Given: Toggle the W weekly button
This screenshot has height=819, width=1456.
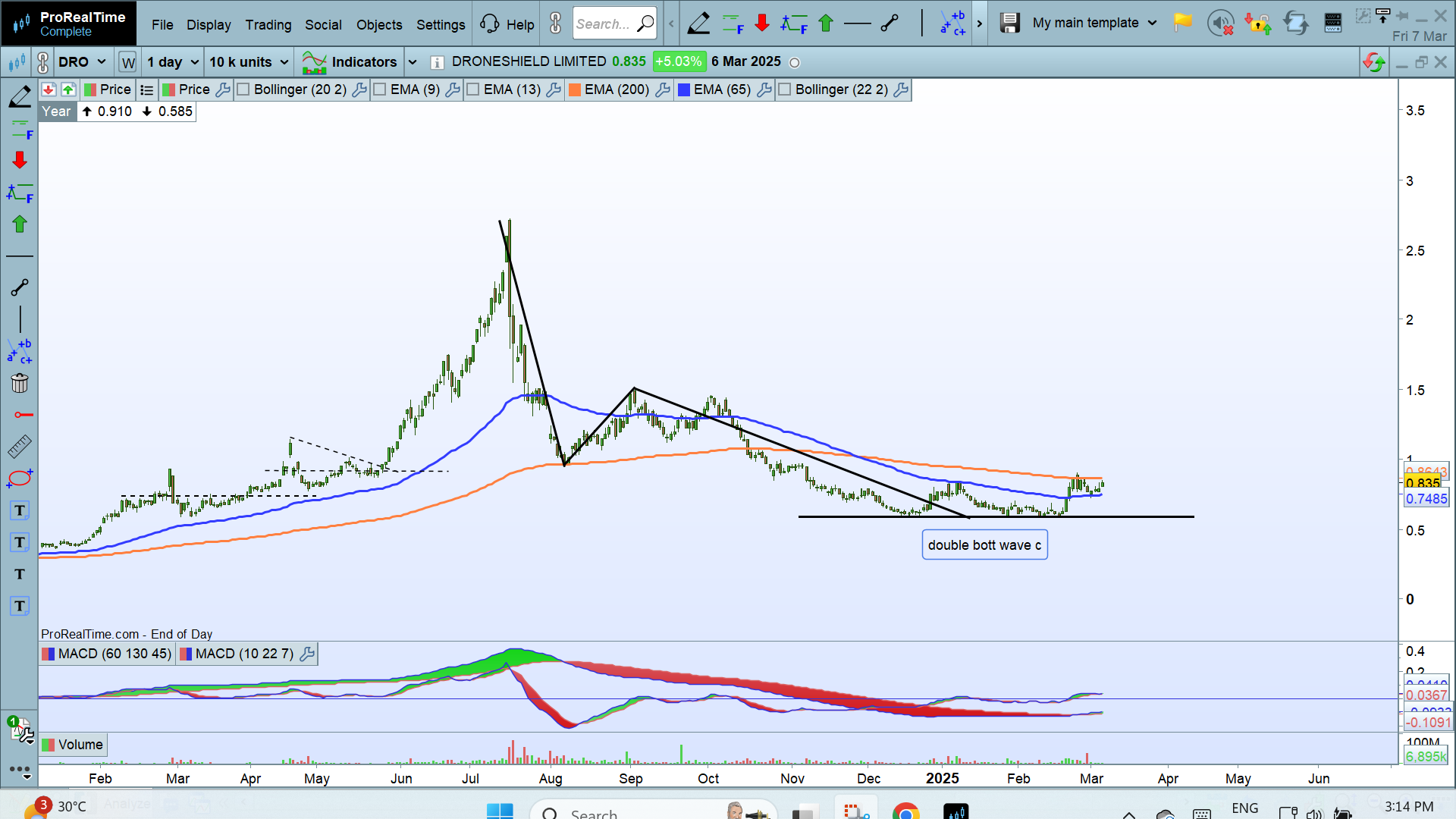Looking at the screenshot, I should click(128, 62).
